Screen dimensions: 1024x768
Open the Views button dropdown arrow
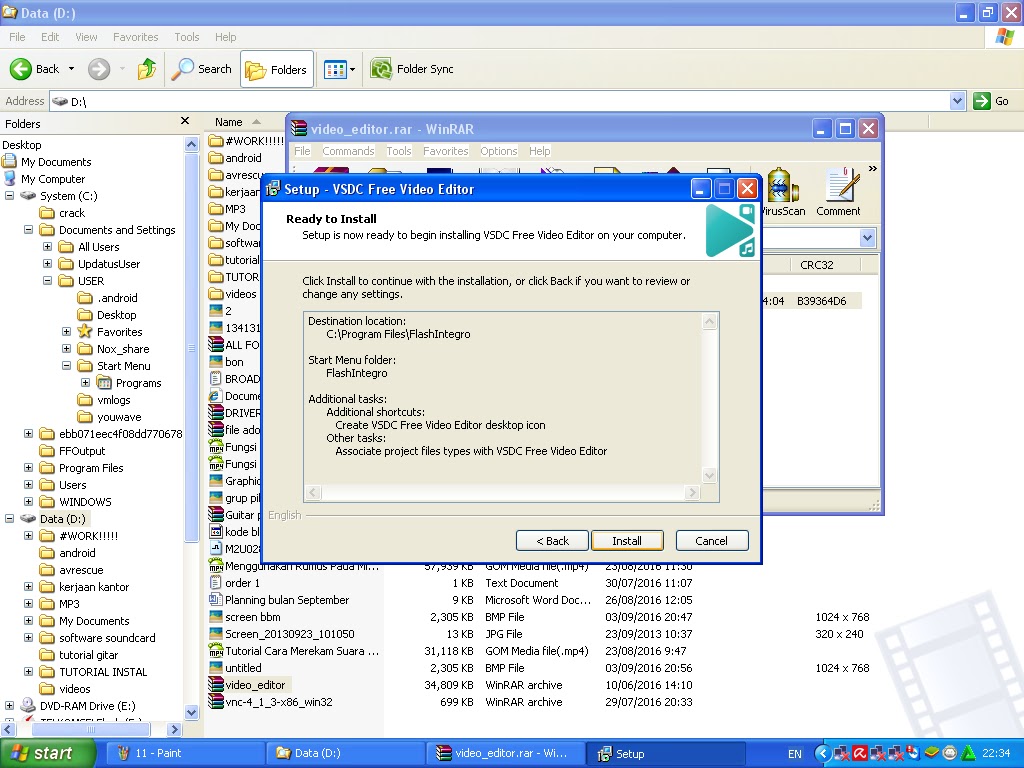coord(353,69)
